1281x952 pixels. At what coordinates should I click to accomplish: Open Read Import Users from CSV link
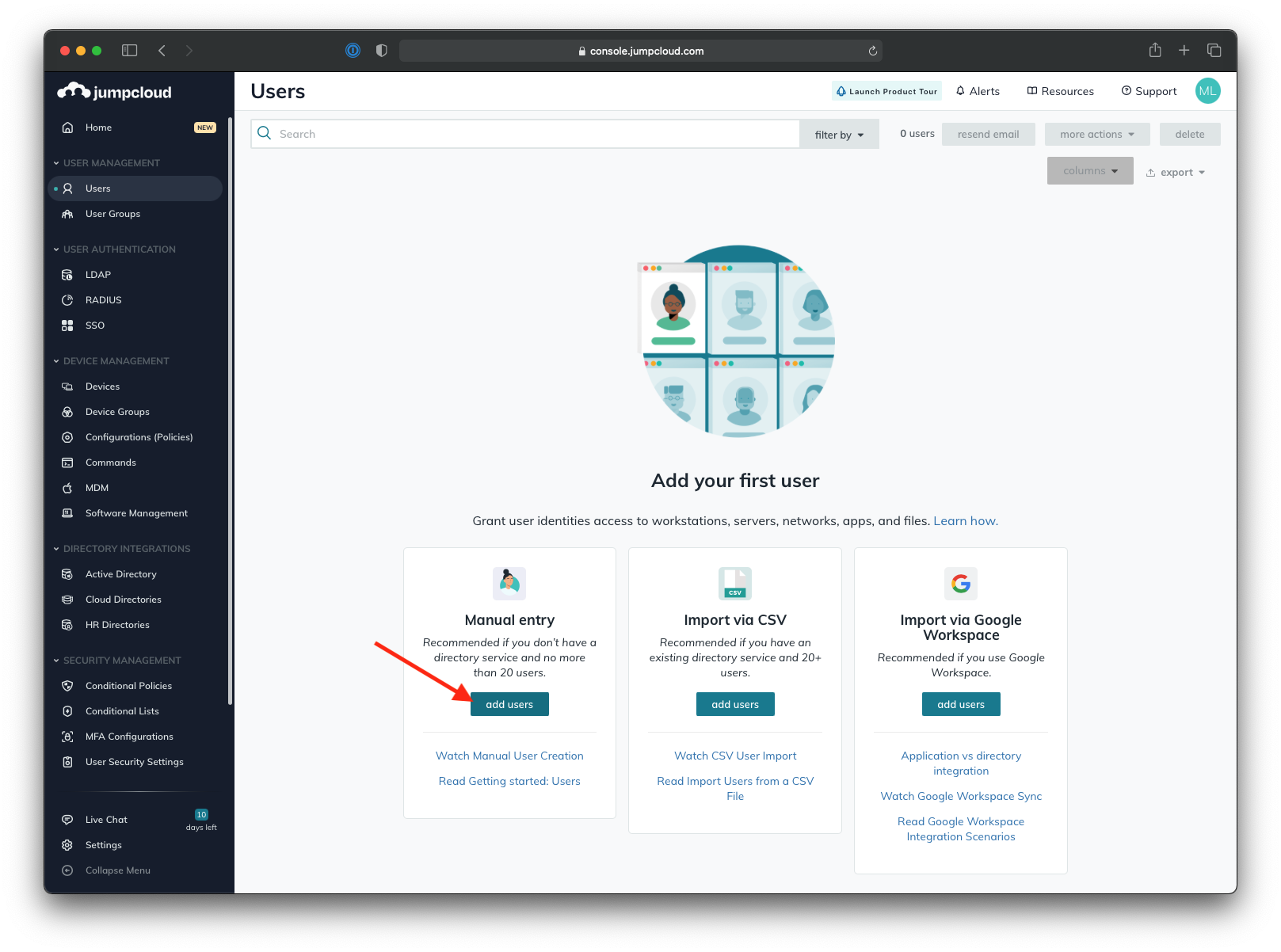pos(735,789)
